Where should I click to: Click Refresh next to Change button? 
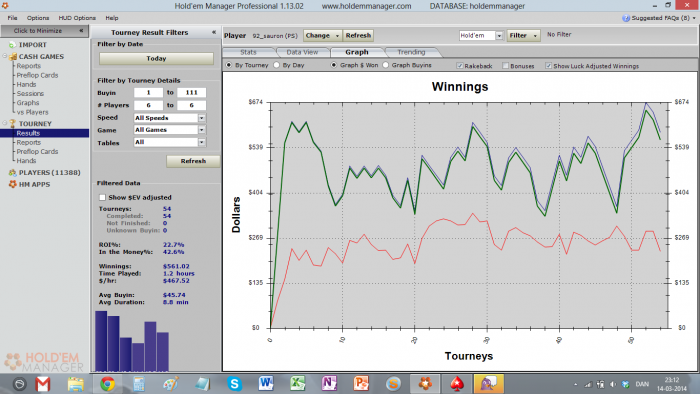pos(358,35)
